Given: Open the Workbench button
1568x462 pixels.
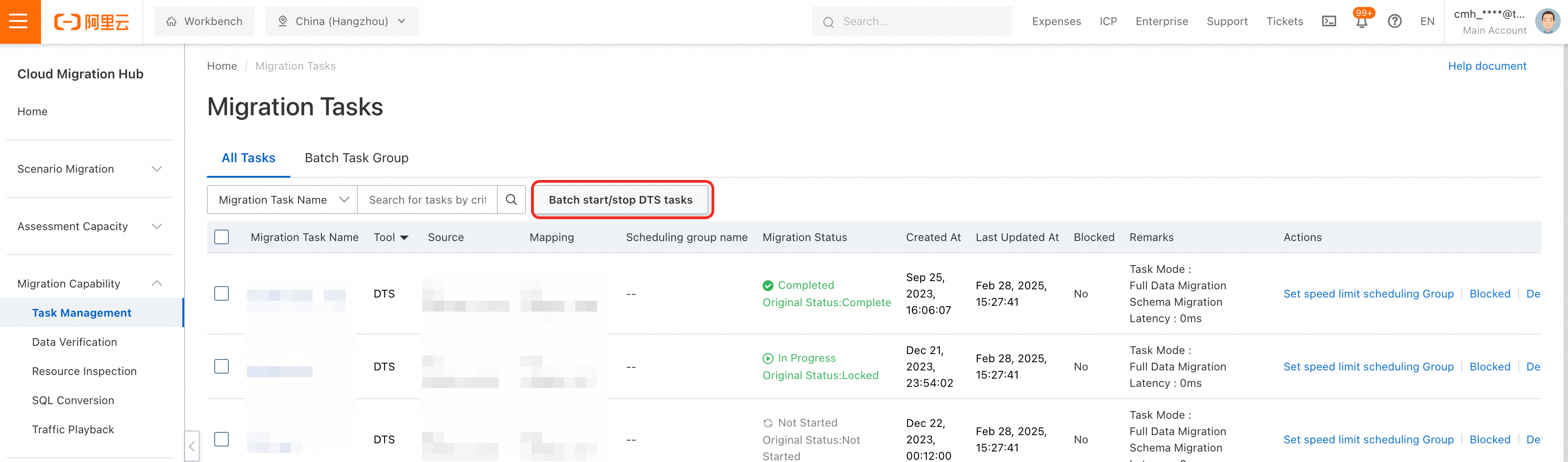Looking at the screenshot, I should click(x=204, y=21).
